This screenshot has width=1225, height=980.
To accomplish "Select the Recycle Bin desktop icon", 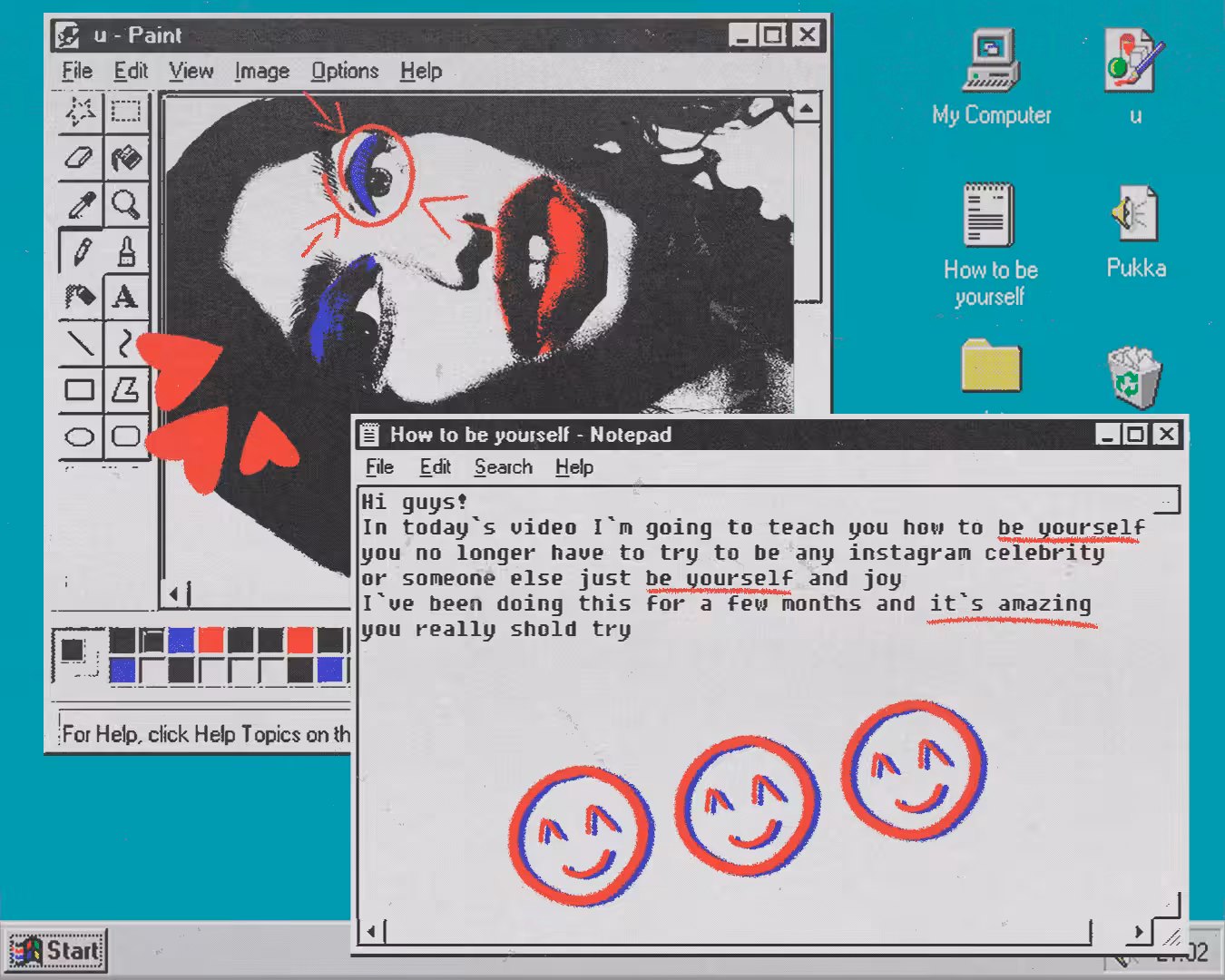I will coord(1134,377).
